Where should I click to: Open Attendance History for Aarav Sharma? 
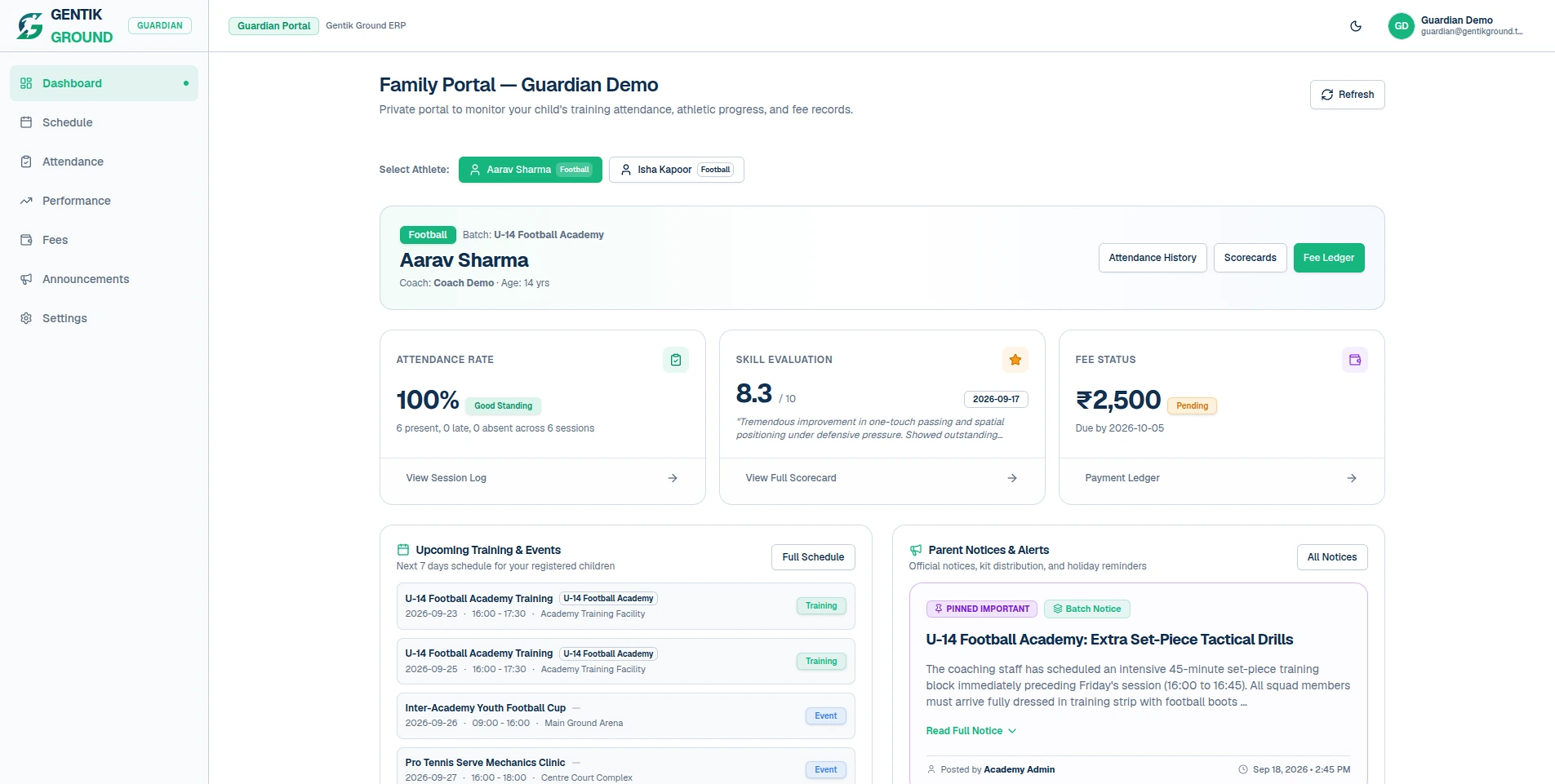tap(1153, 258)
